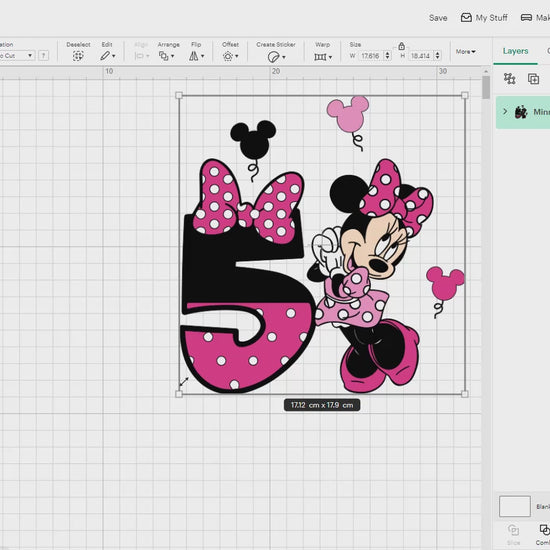Open the Operation dropdown showing Cut
The width and height of the screenshot is (550, 550).
pyautogui.click(x=17, y=55)
